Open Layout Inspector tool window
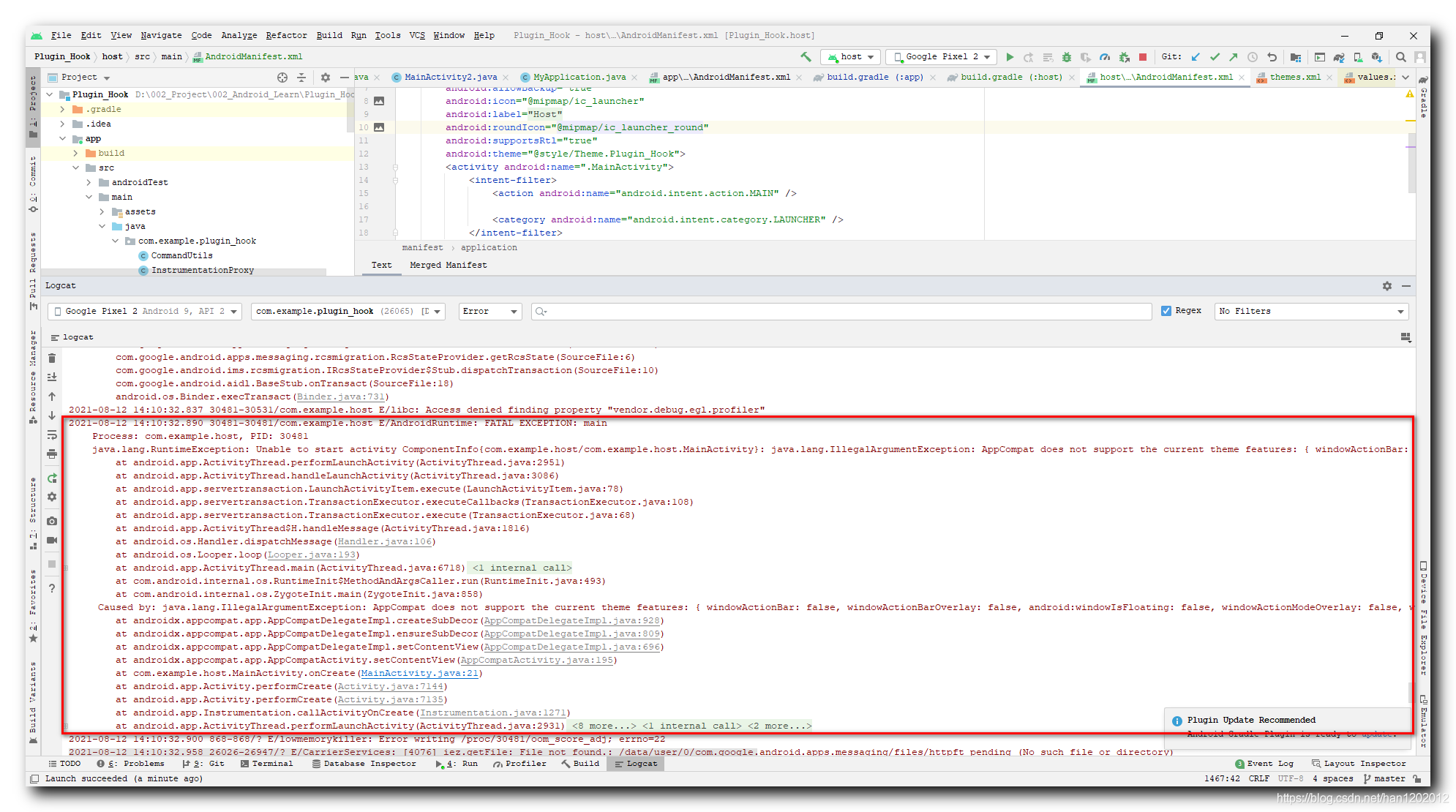Screen dimensions: 1456x812 1359,764
